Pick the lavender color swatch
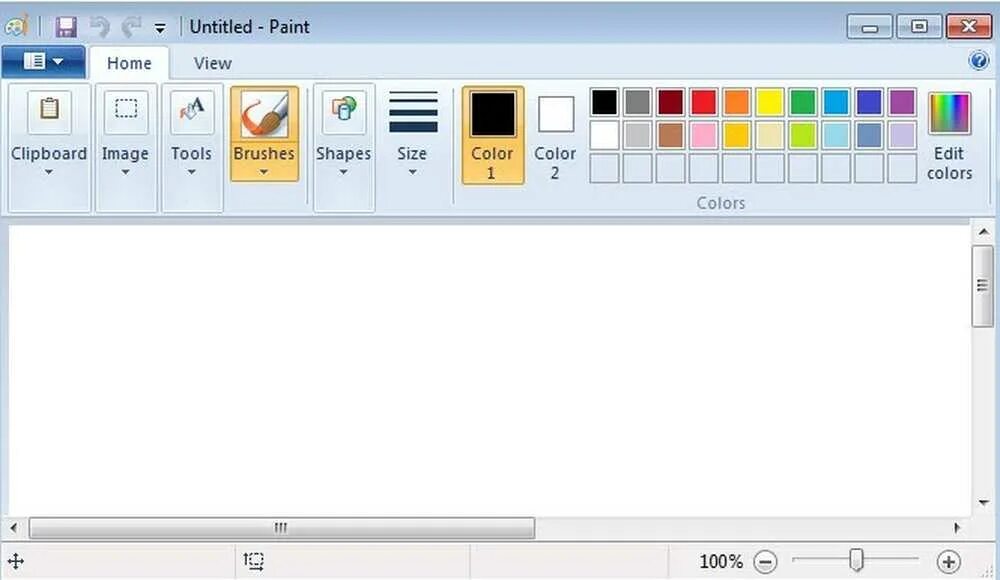 click(902, 135)
